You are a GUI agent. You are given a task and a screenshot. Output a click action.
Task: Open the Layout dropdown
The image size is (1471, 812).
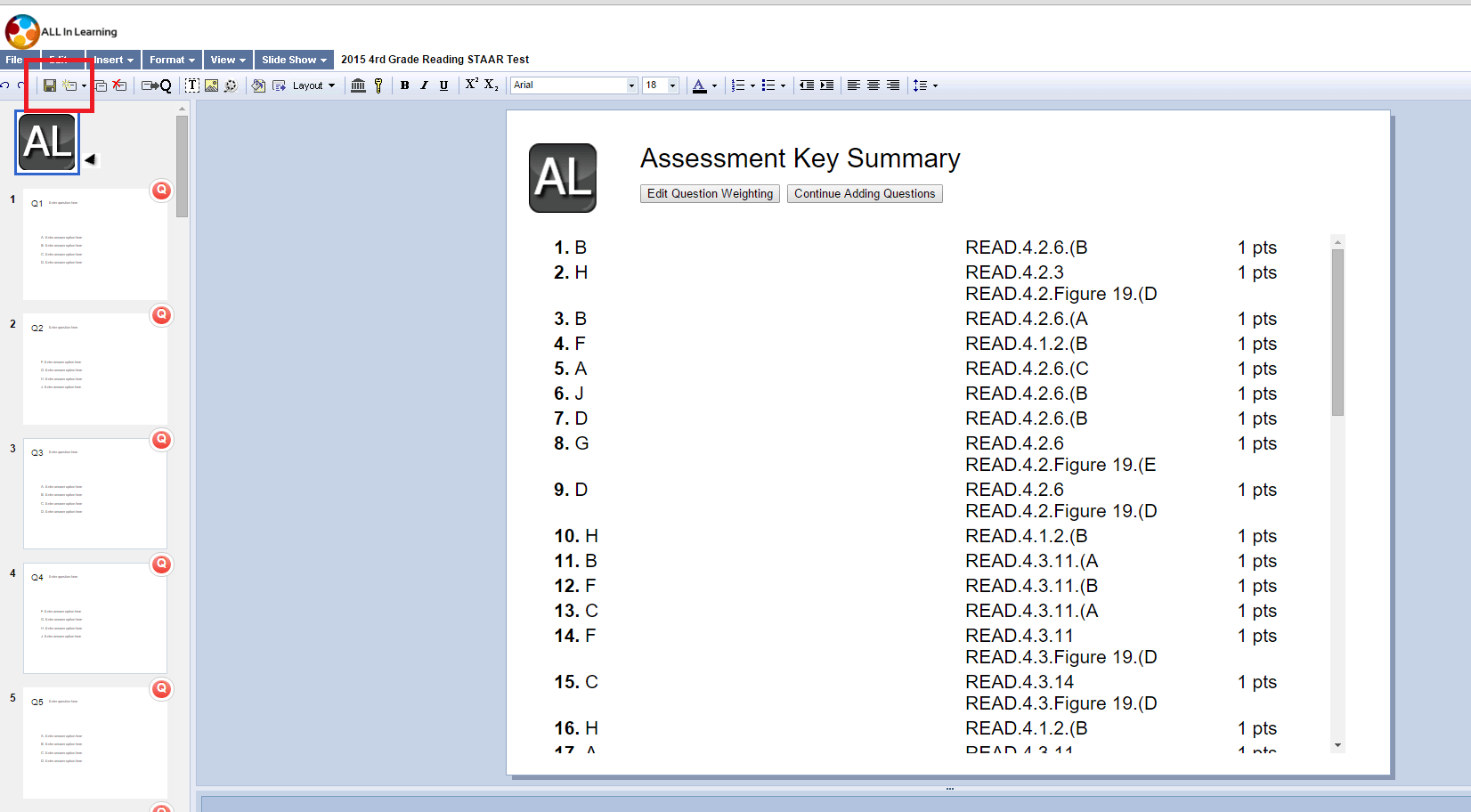[x=309, y=85]
